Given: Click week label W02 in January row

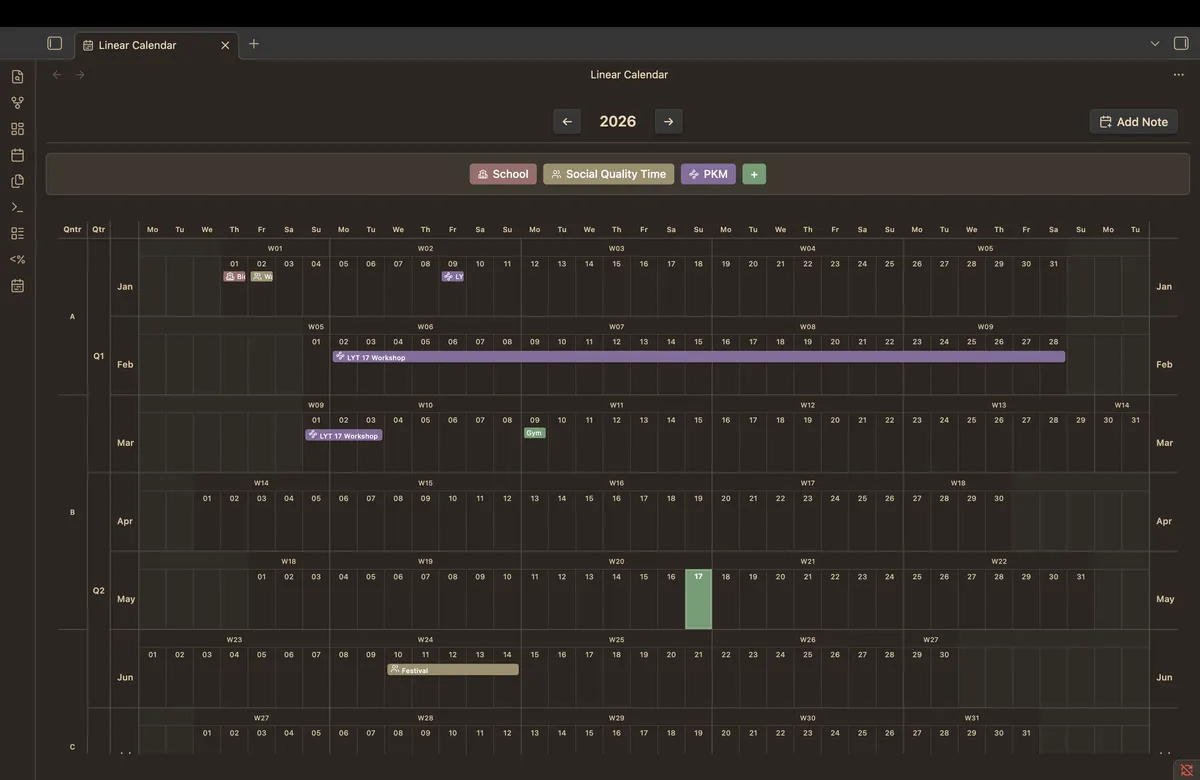Looking at the screenshot, I should [x=425, y=248].
